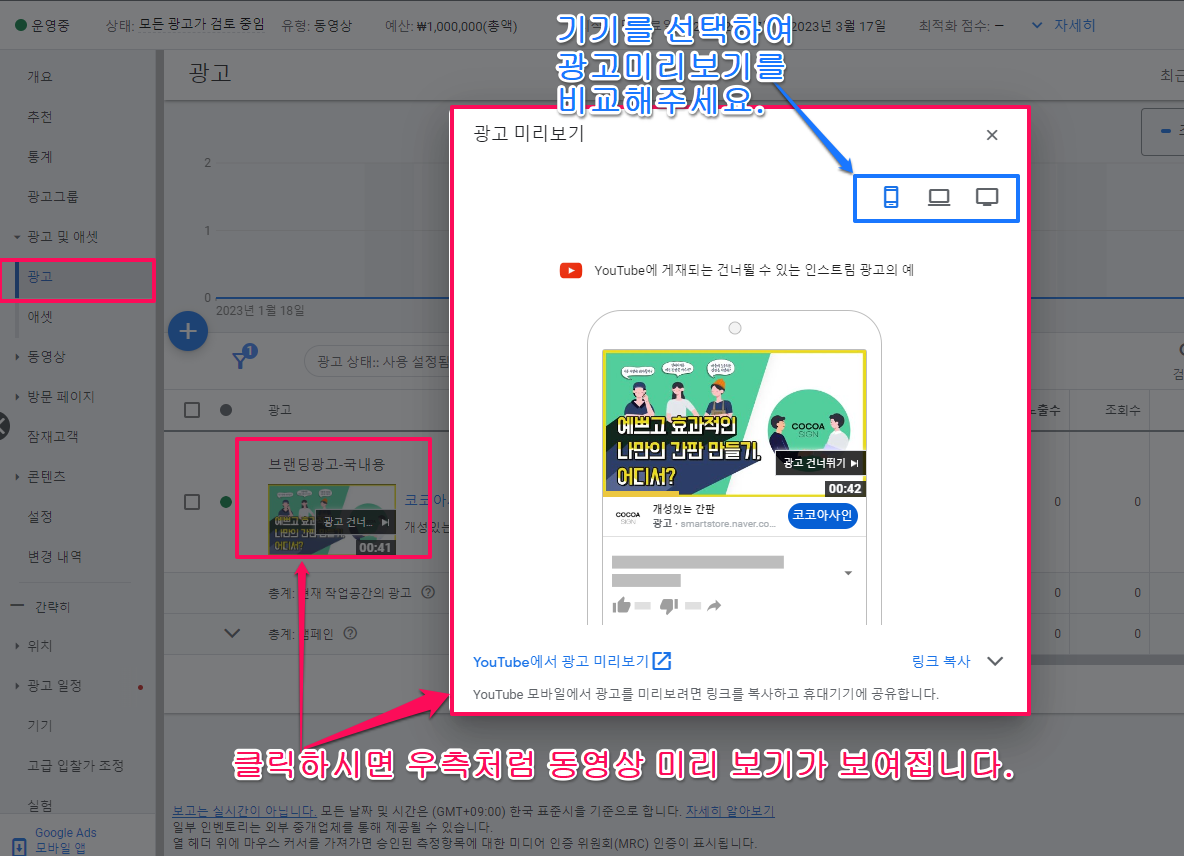The width and height of the screenshot is (1184, 856).
Task: Open 애셋 in the sidebar
Action: click(40, 316)
